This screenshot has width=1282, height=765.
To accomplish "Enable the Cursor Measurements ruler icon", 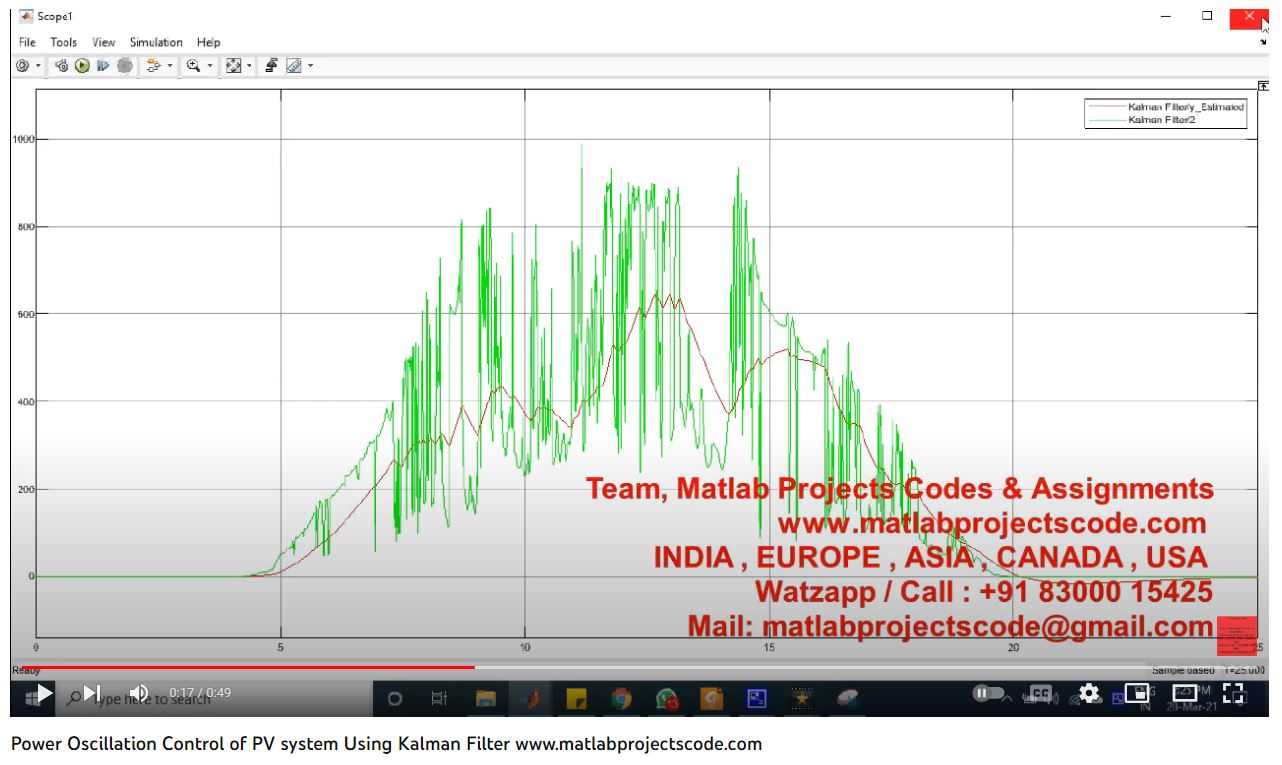I will coord(293,66).
